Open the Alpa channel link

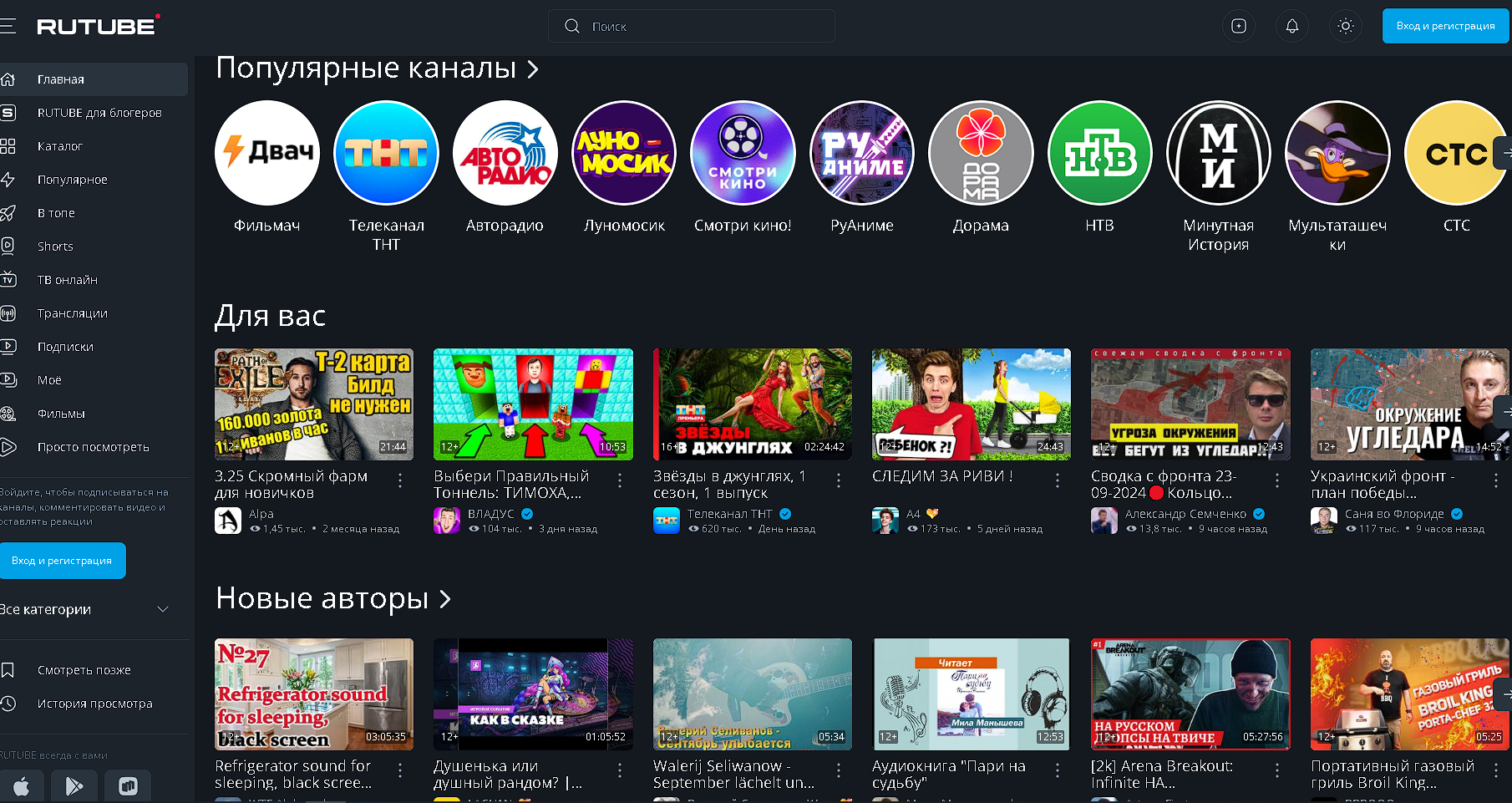click(261, 514)
